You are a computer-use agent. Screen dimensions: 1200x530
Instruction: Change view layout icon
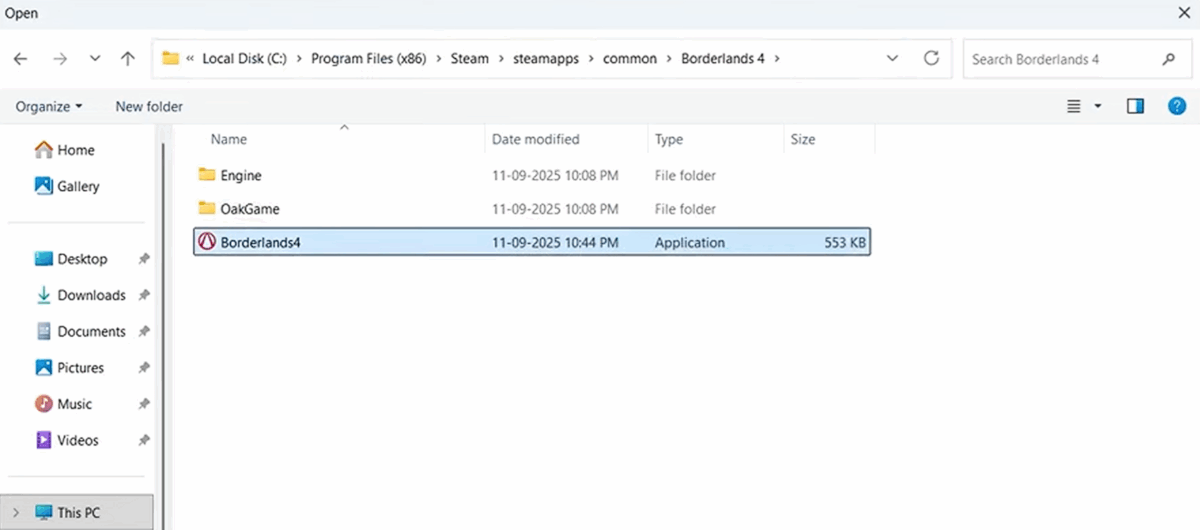coord(1074,106)
